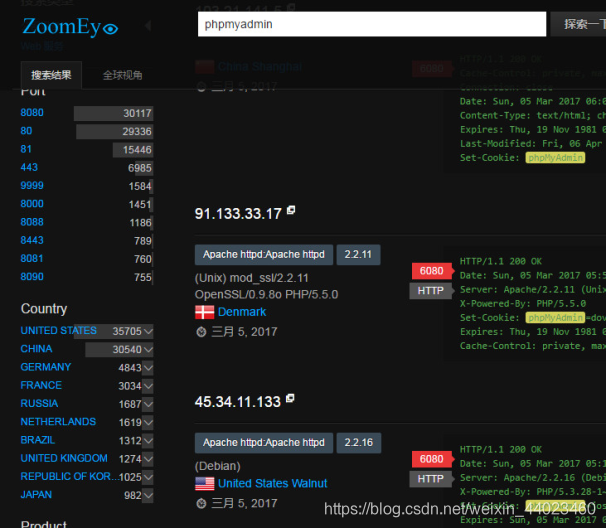The height and width of the screenshot is (528, 606).
Task: Expand the Netherlands country chevron
Action: point(148,422)
